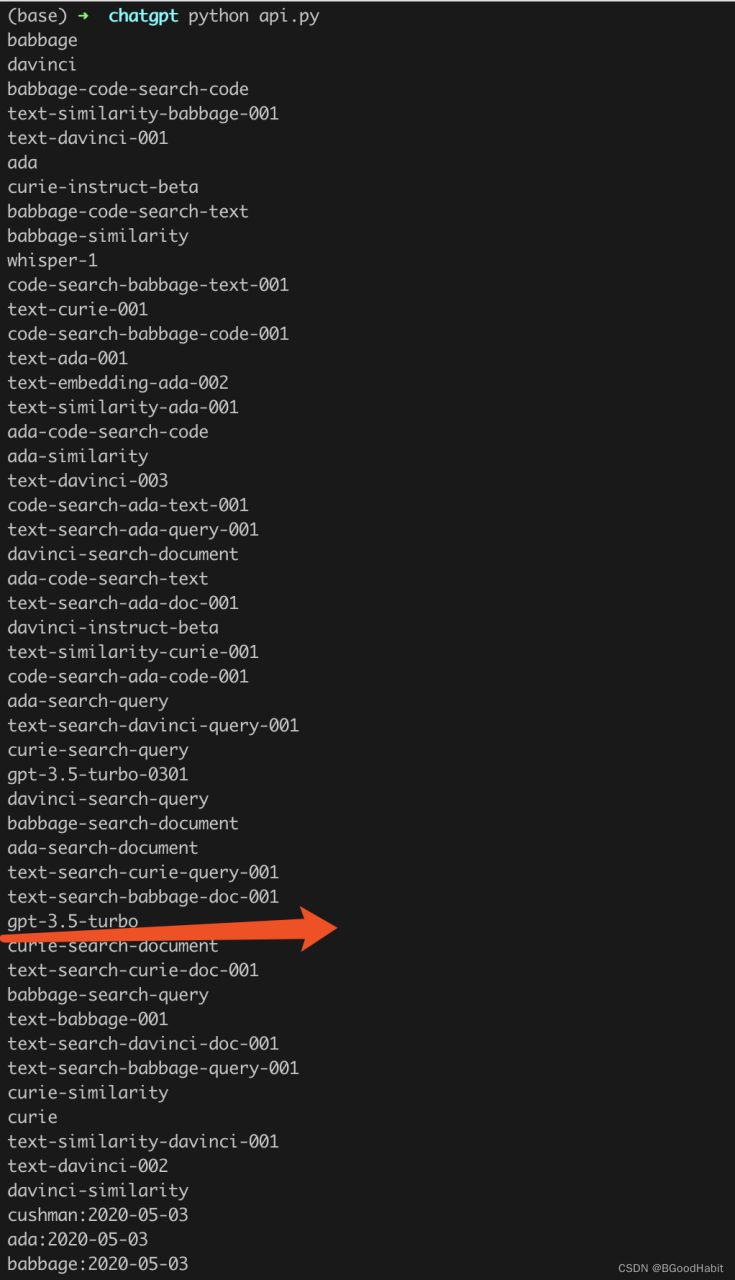The image size is (735, 1280).
Task: Select the babbage:2020-05-03 line
Action: pos(98,1264)
